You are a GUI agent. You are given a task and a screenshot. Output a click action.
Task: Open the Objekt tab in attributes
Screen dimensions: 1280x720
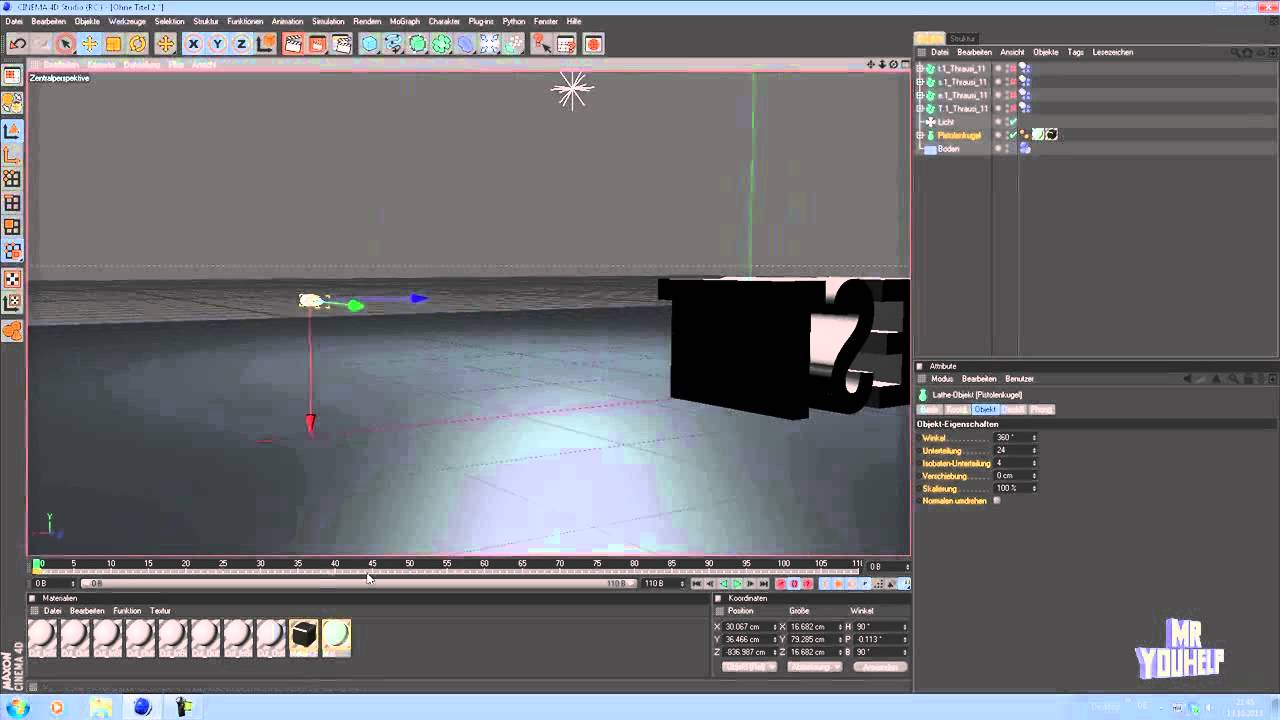[985, 410]
